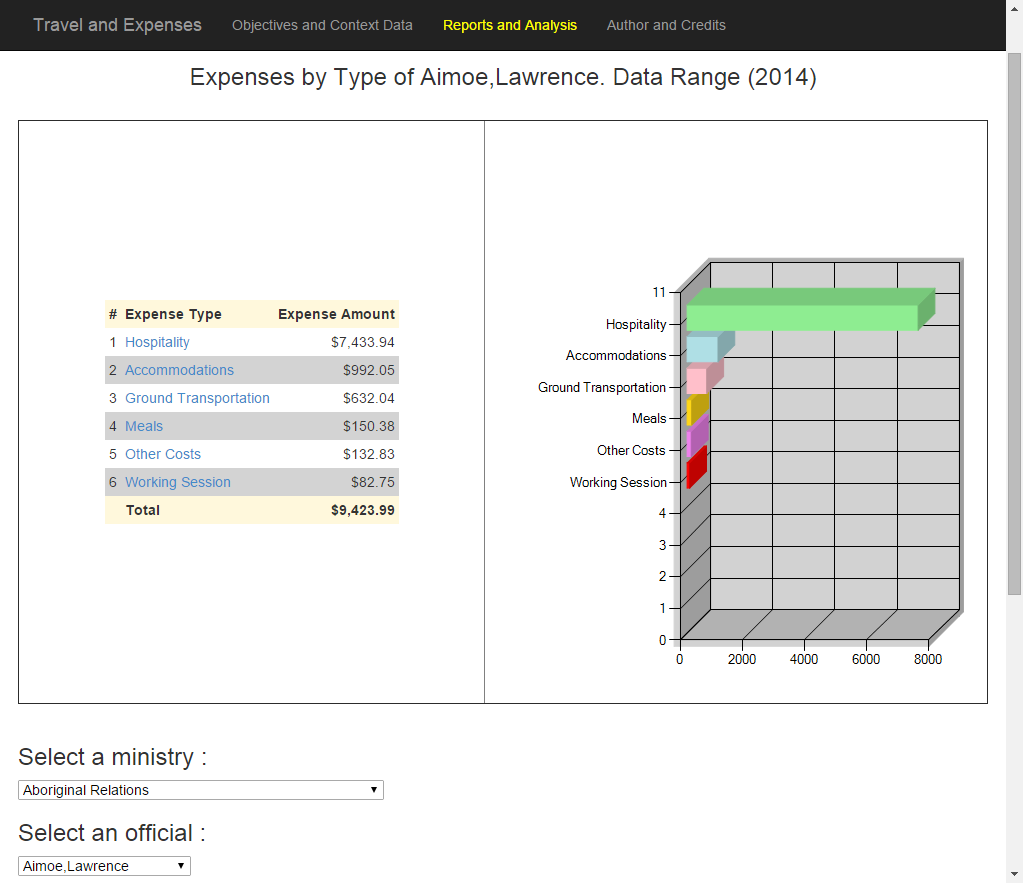Open the Working Session expense link
Image resolution: width=1023 pixels, height=883 pixels.
pos(178,482)
